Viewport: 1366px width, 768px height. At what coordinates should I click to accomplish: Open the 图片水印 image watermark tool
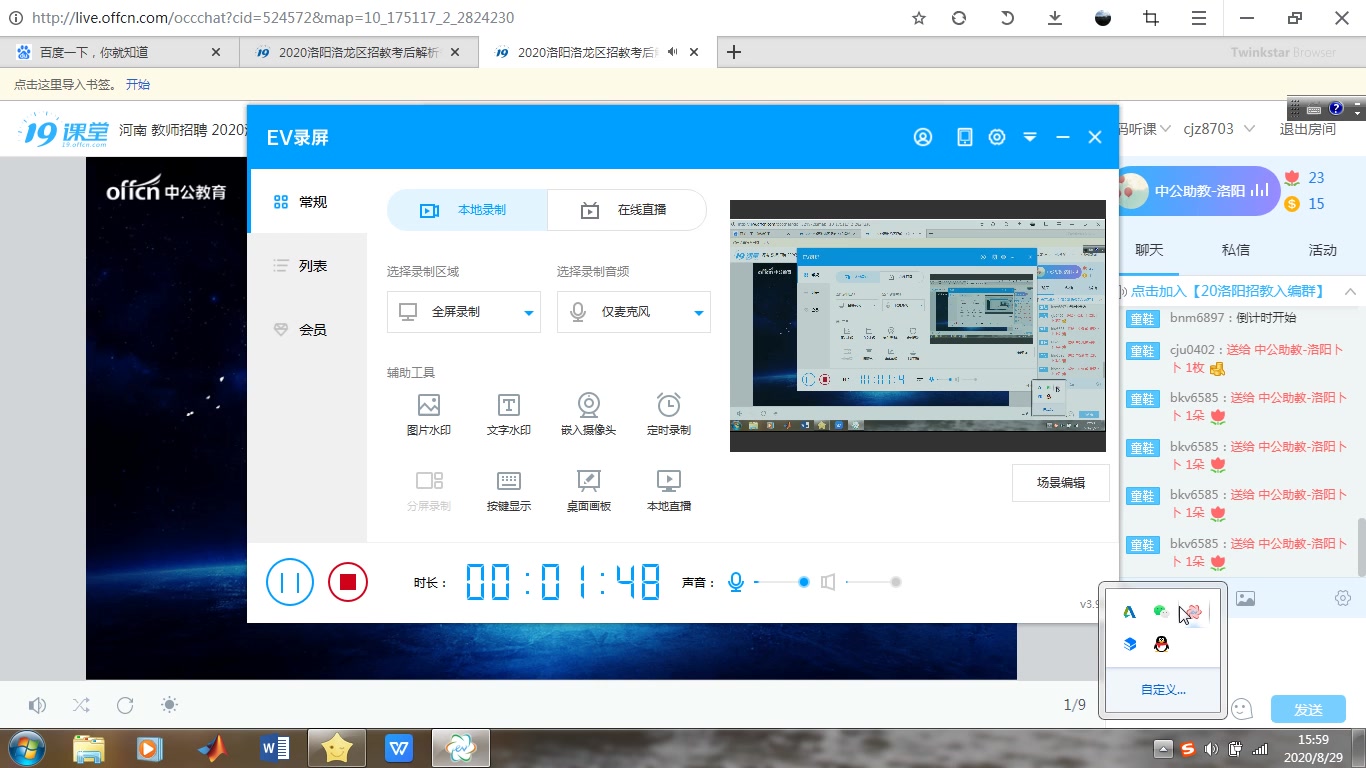point(428,414)
